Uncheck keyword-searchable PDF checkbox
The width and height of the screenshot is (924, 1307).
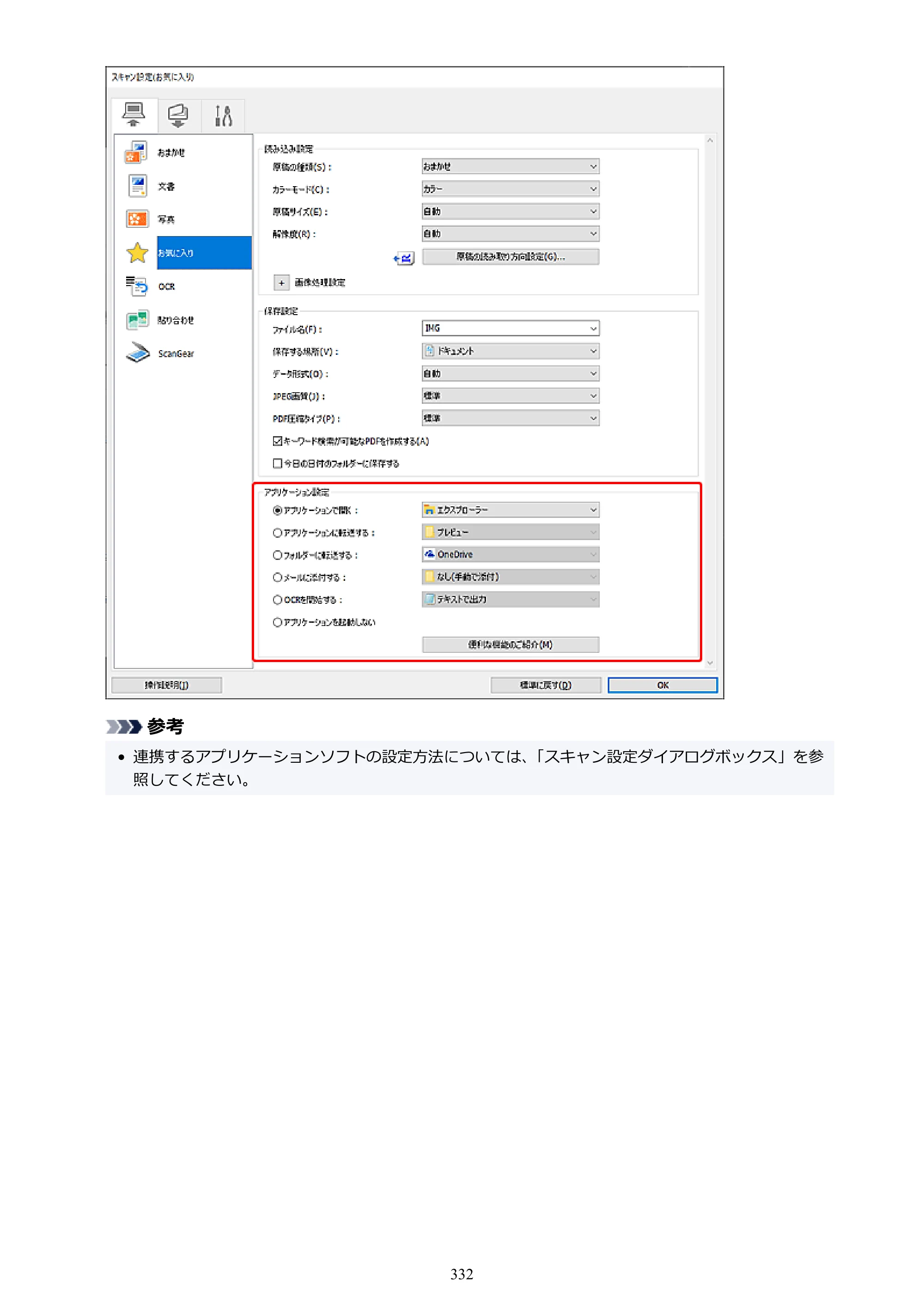point(277,441)
